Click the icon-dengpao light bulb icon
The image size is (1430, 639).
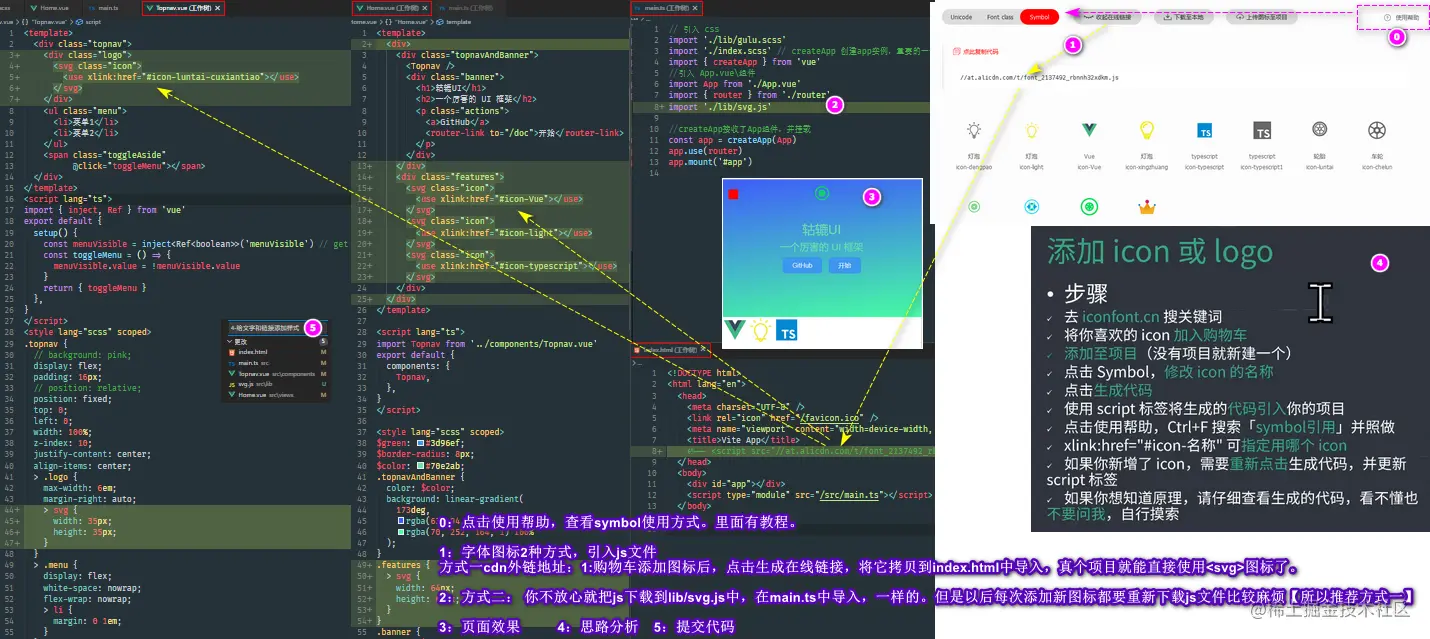click(x=974, y=130)
